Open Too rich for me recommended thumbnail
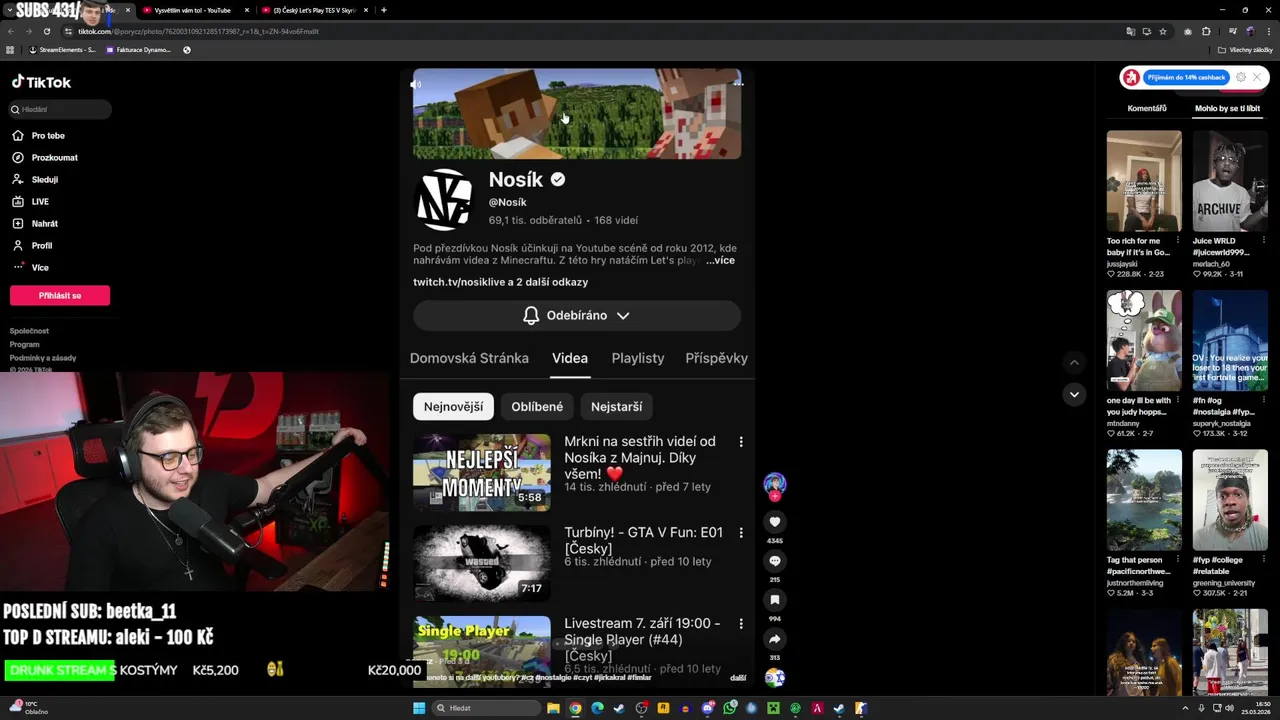This screenshot has width=1280, height=720. click(x=1144, y=181)
